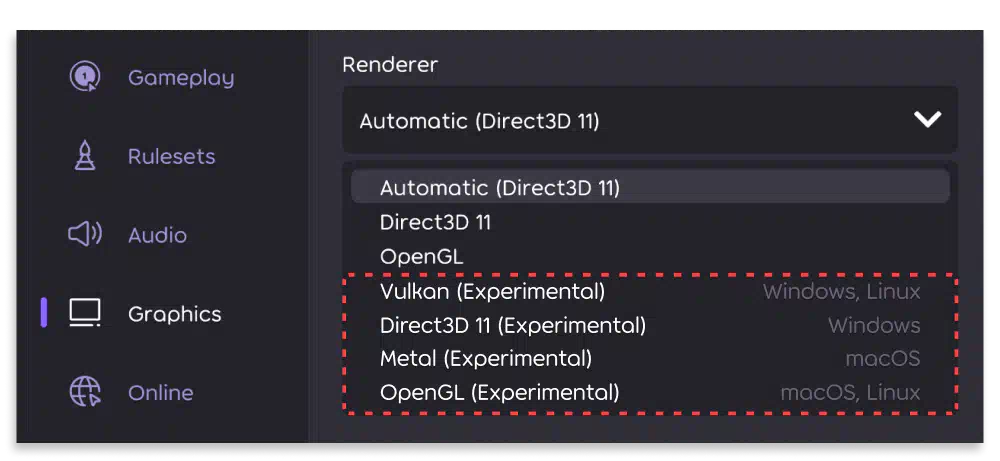The image size is (1000, 461).
Task: Click the Gameplay section icon
Action: pyautogui.click(x=85, y=77)
